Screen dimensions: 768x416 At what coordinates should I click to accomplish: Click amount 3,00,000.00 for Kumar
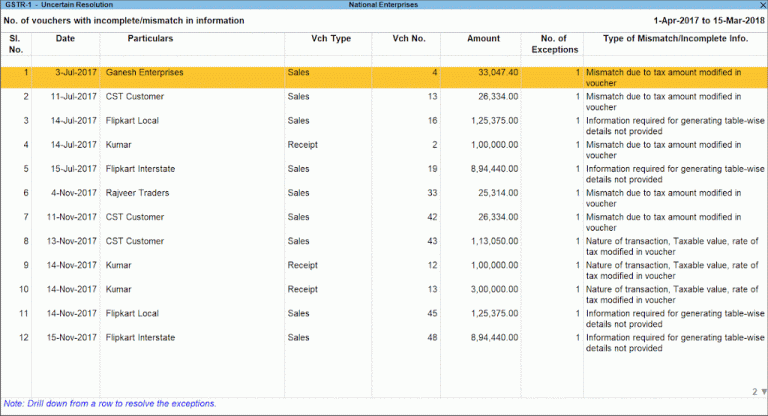click(495, 289)
